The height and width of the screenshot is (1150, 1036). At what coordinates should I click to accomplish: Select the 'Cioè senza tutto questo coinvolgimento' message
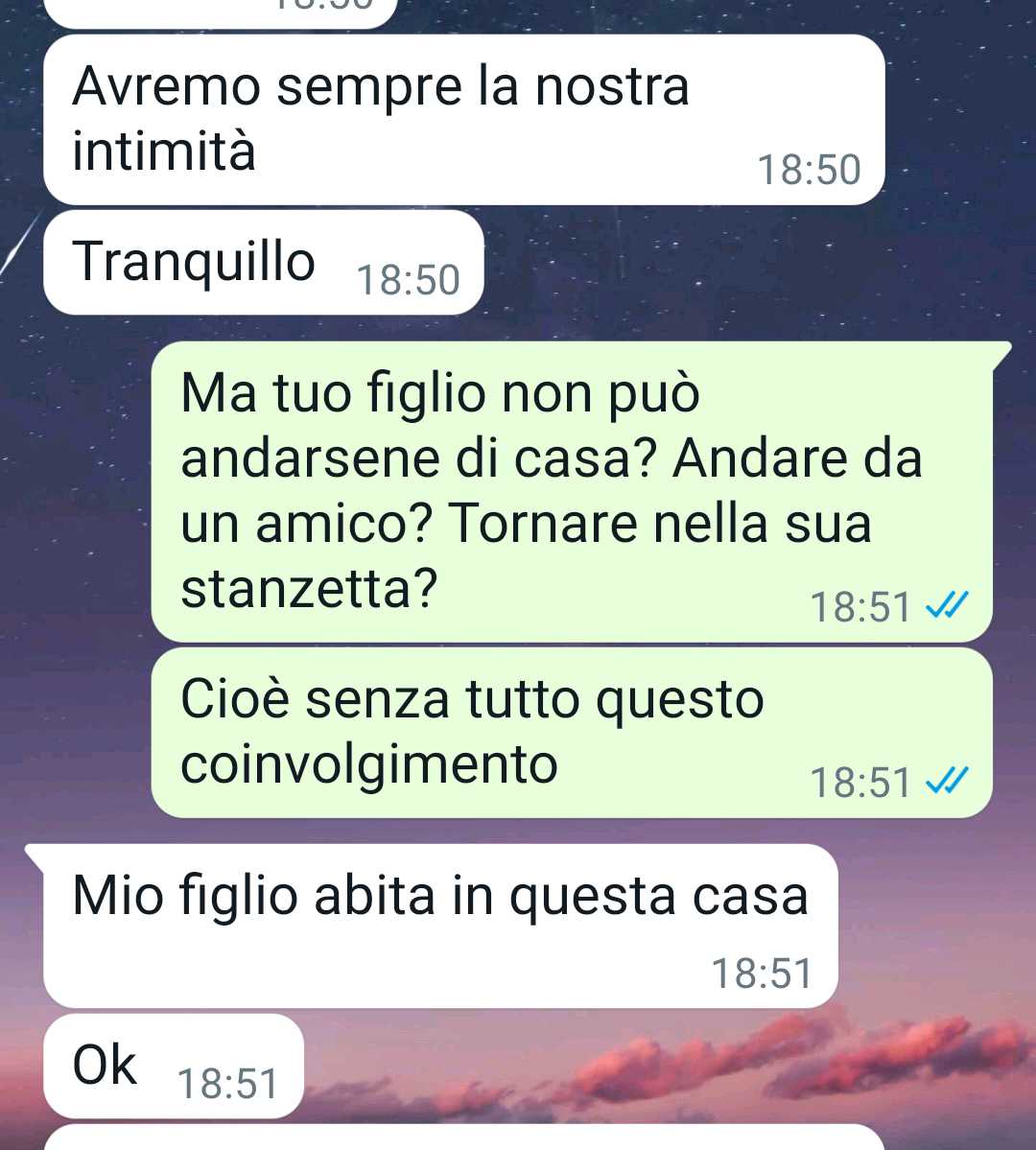[573, 733]
